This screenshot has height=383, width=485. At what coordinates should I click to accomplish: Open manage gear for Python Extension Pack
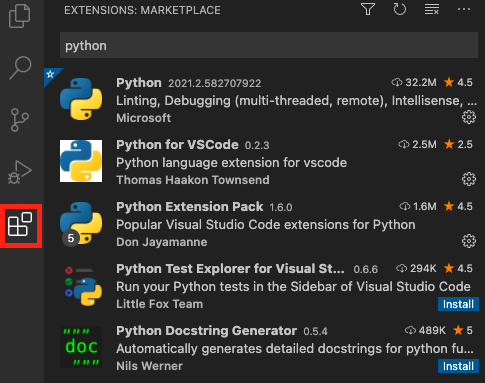(469, 241)
